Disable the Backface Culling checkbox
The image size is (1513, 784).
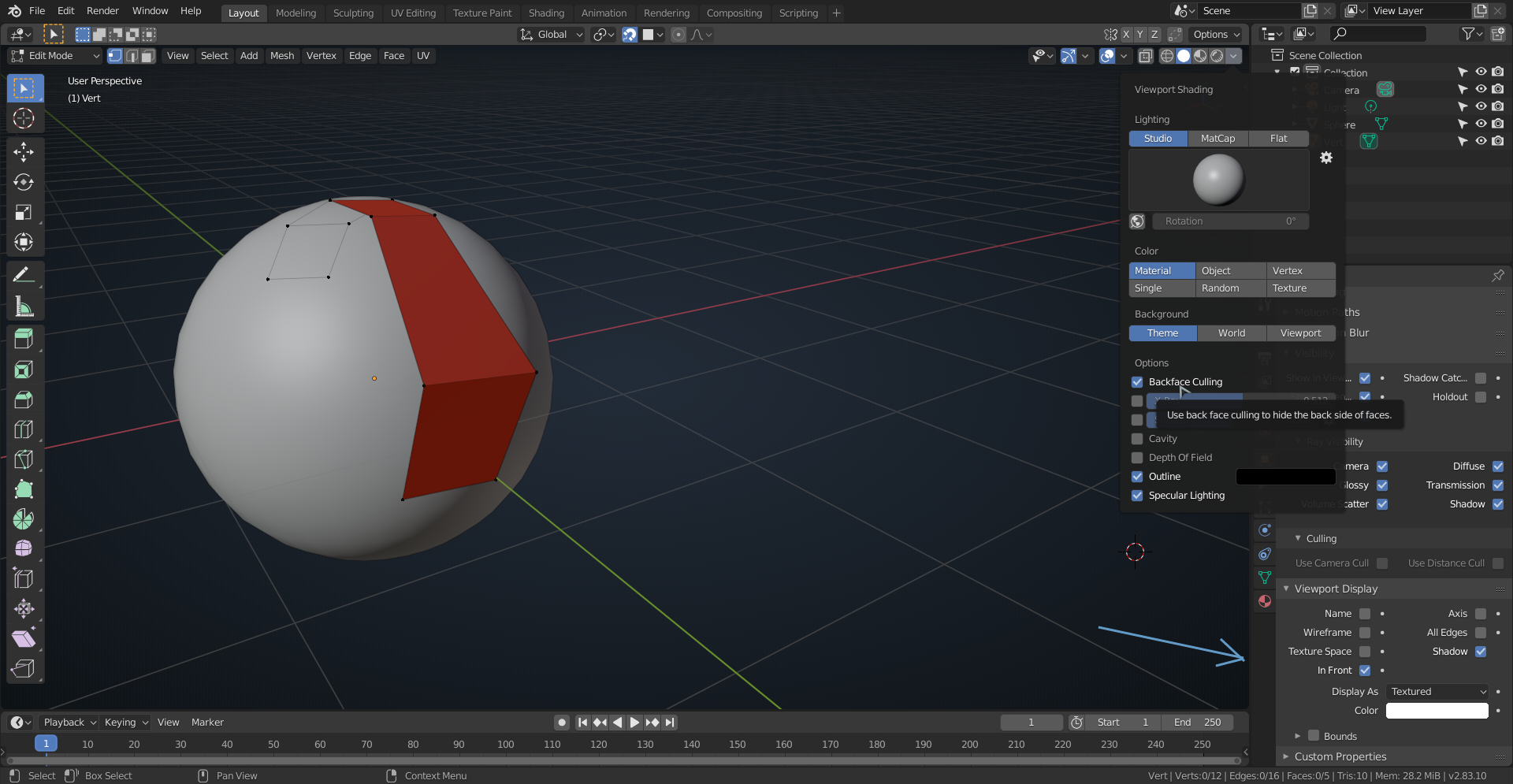coord(1137,382)
